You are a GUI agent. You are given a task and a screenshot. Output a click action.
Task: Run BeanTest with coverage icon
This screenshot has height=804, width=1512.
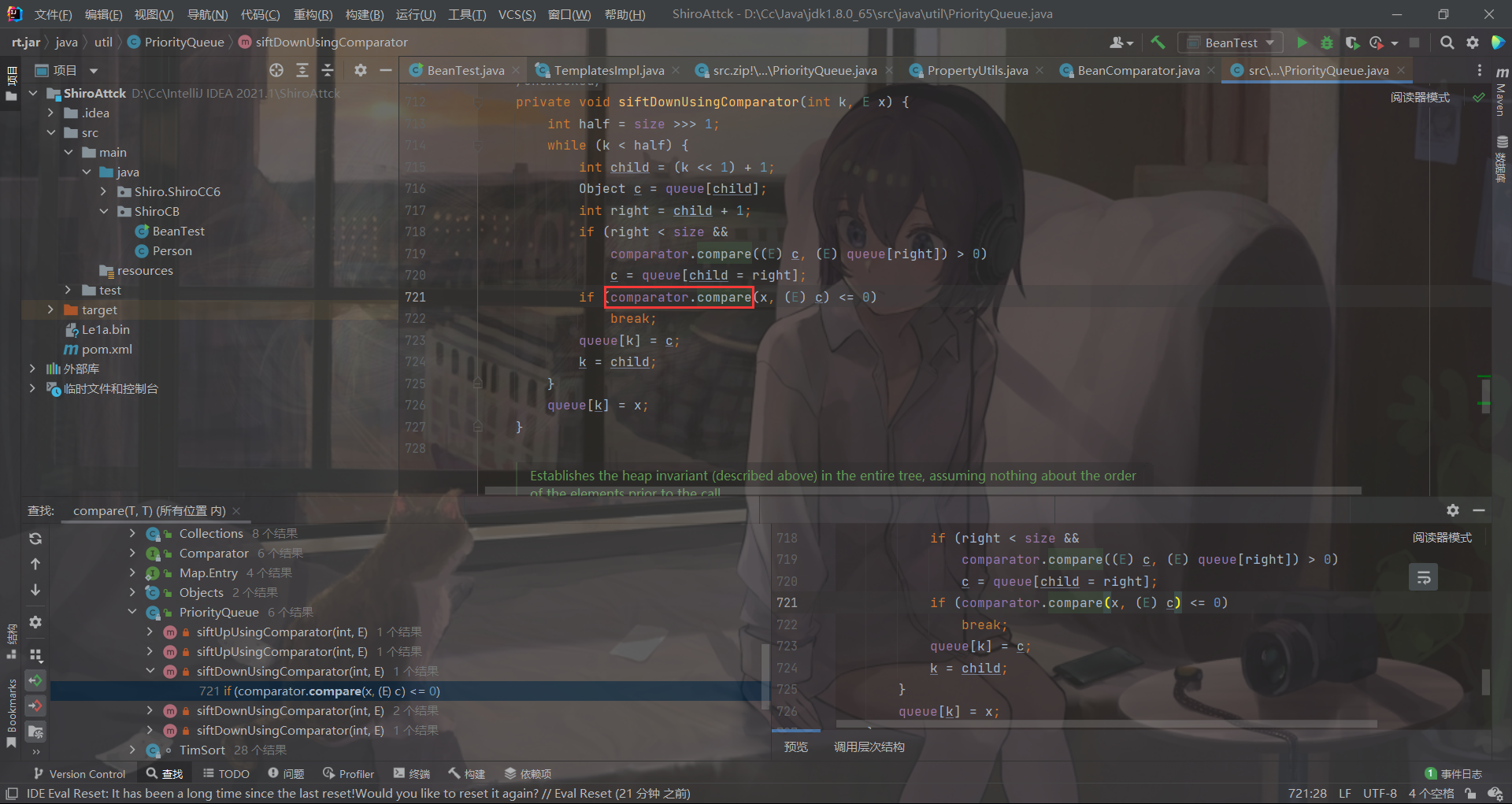click(1353, 43)
